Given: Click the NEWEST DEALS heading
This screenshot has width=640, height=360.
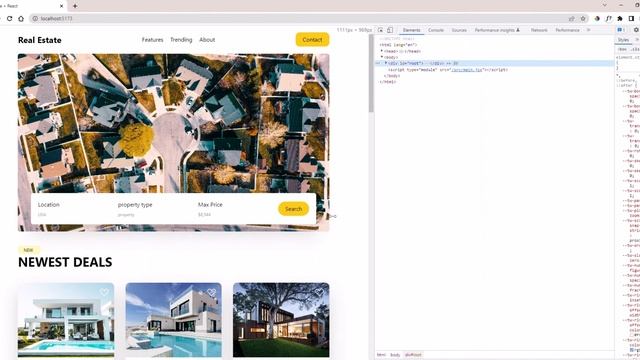Looking at the screenshot, I should click(x=65, y=262).
